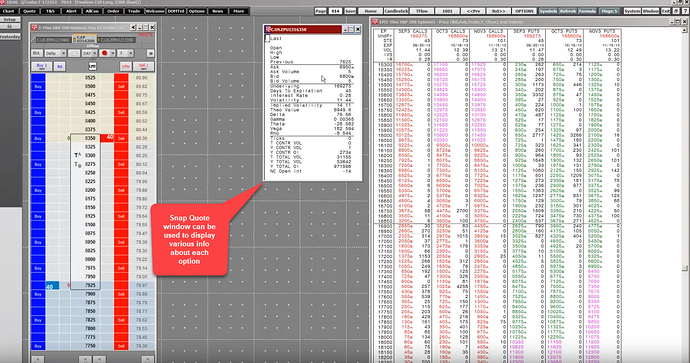Click the red record dot icon in DOM Trader

(105, 53)
